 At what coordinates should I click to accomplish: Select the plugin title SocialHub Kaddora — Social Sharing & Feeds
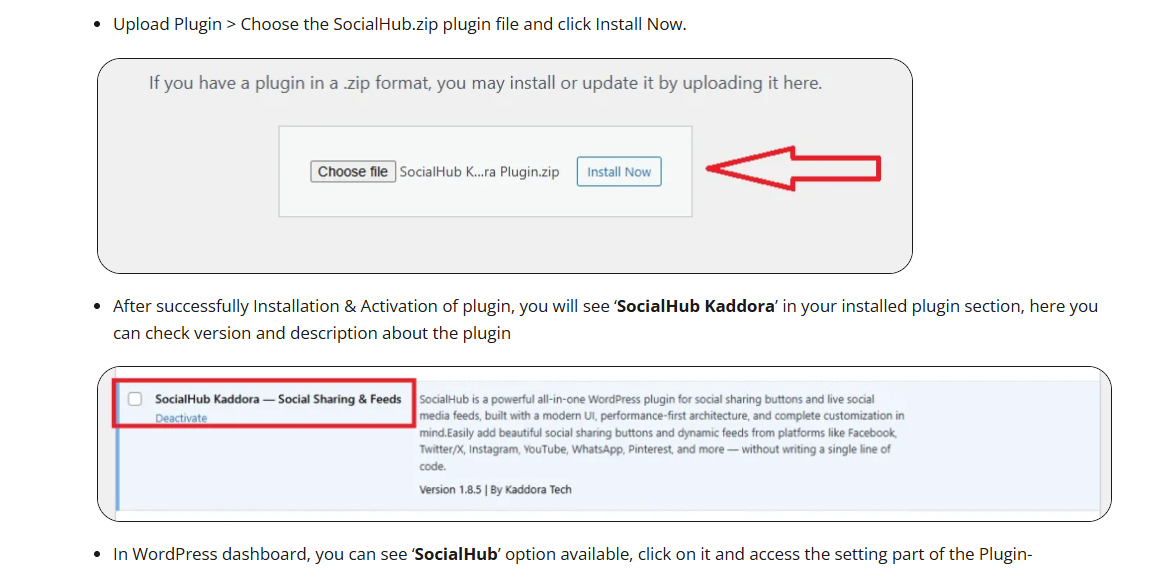point(278,399)
